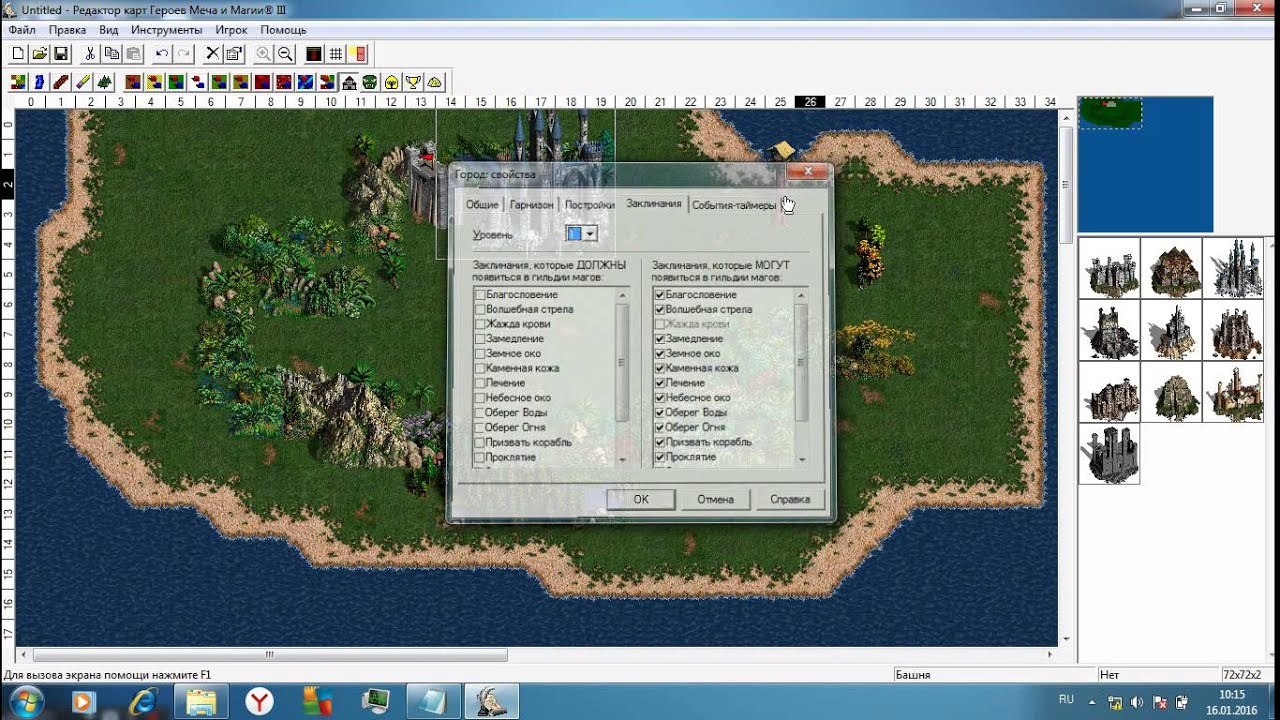The image size is (1280, 720).
Task: Switch to the События-таймеры tab
Action: pos(734,205)
